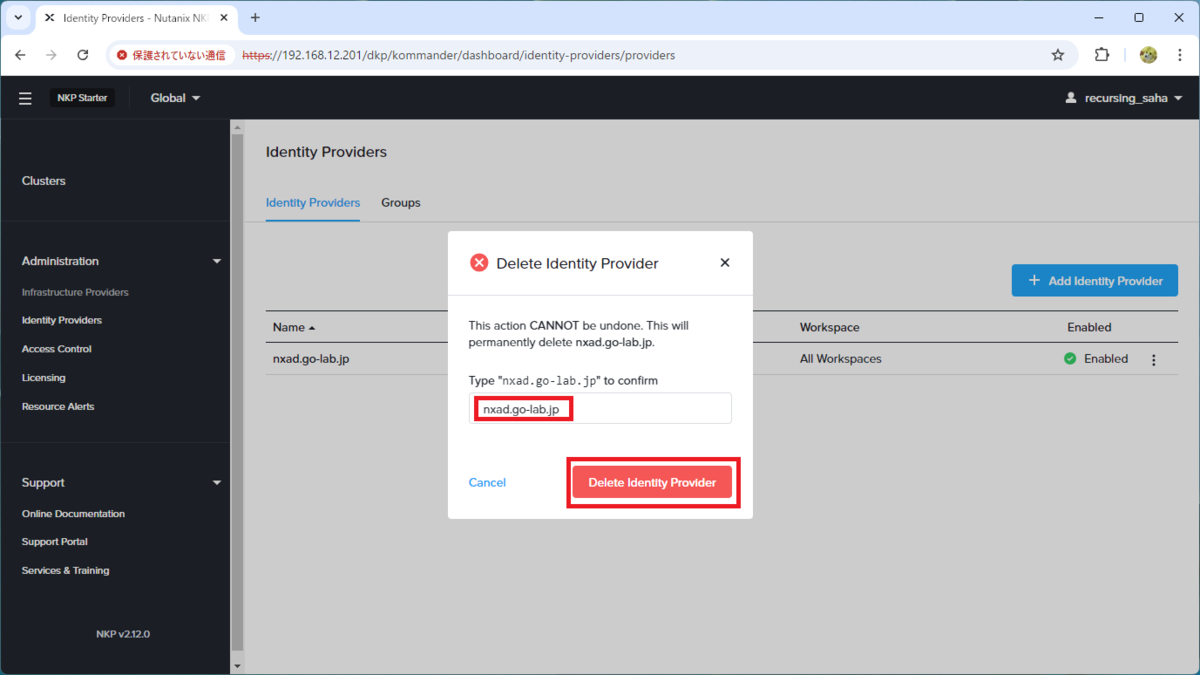
Task: Collapse the Administration section
Action: click(217, 262)
